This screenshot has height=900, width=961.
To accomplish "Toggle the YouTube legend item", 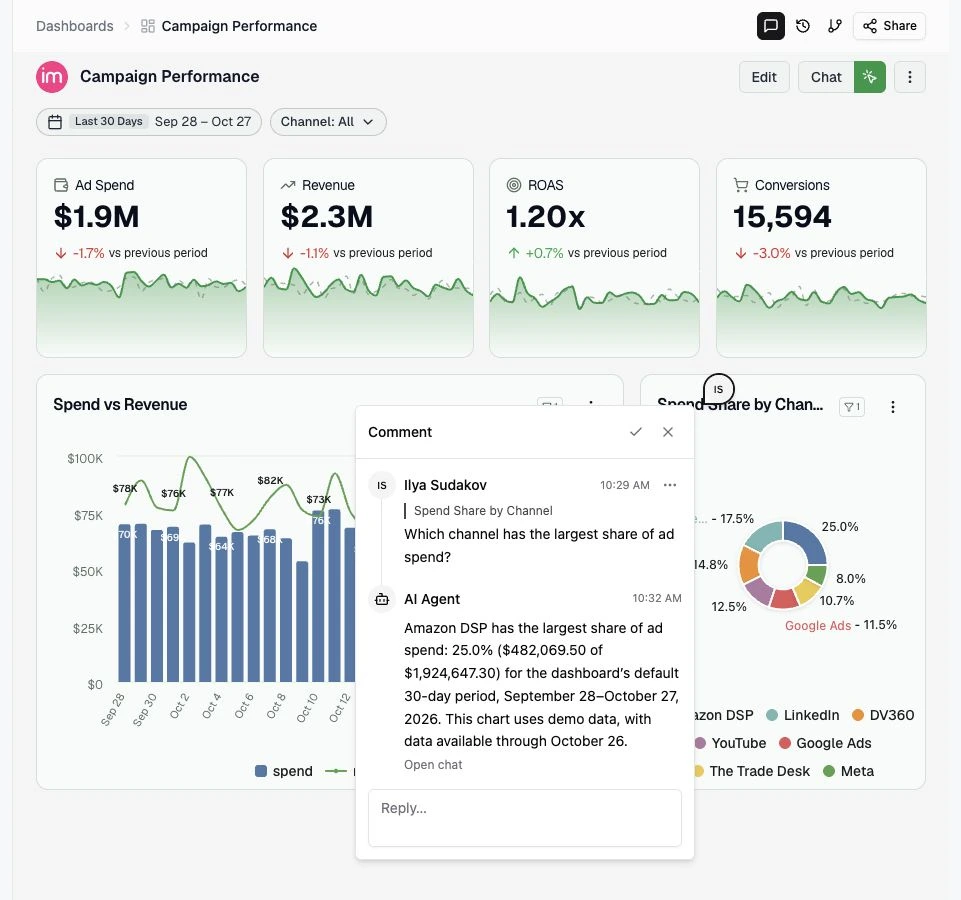I will pyautogui.click(x=730, y=743).
